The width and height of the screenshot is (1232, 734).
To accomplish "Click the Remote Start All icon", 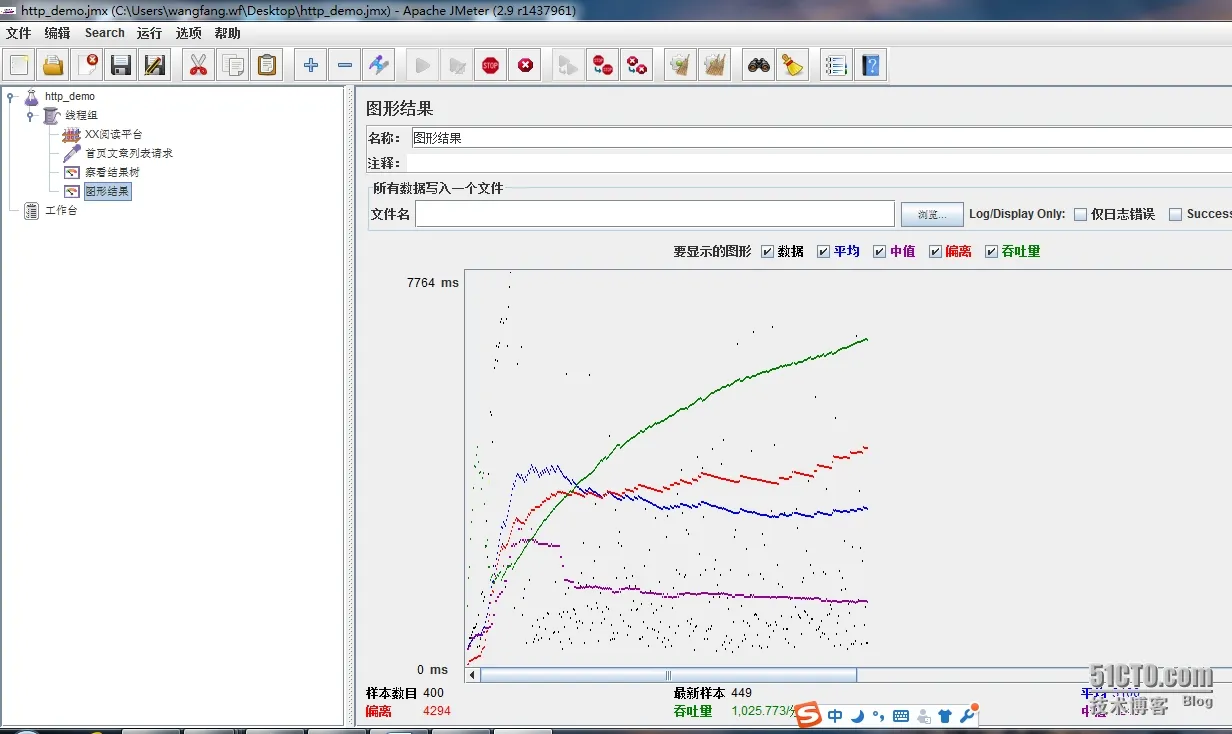I will 568,65.
